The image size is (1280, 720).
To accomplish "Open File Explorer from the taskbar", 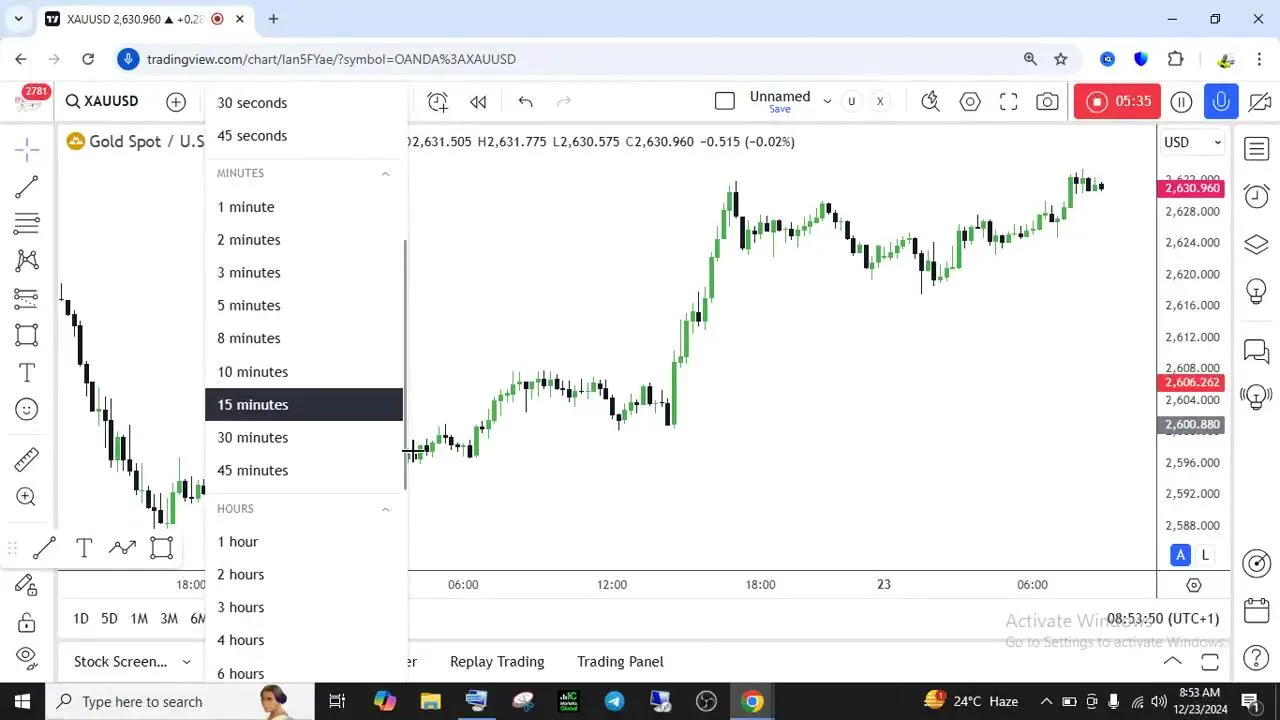I will pyautogui.click(x=430, y=701).
